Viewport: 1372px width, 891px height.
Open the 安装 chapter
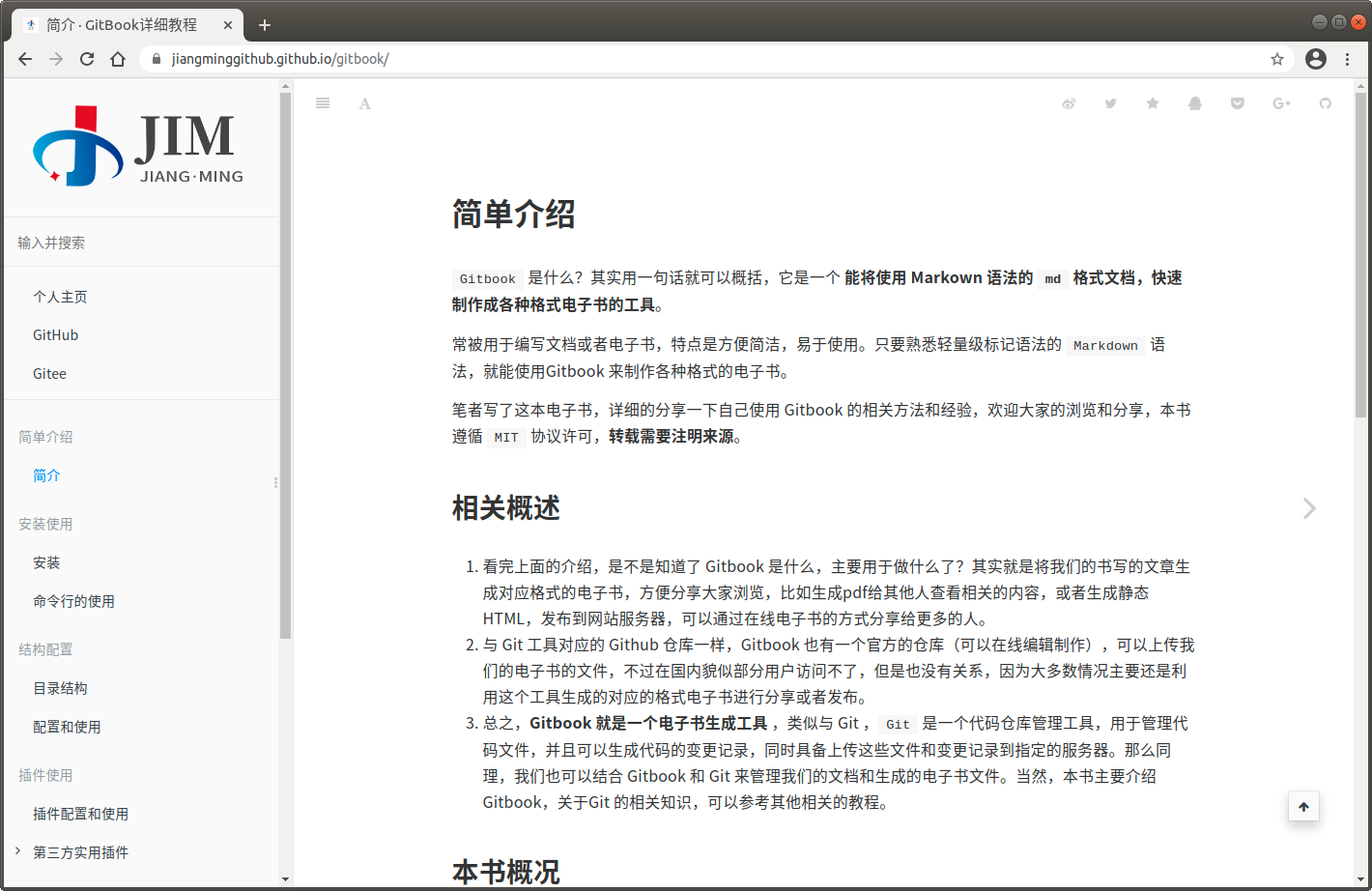coord(46,562)
